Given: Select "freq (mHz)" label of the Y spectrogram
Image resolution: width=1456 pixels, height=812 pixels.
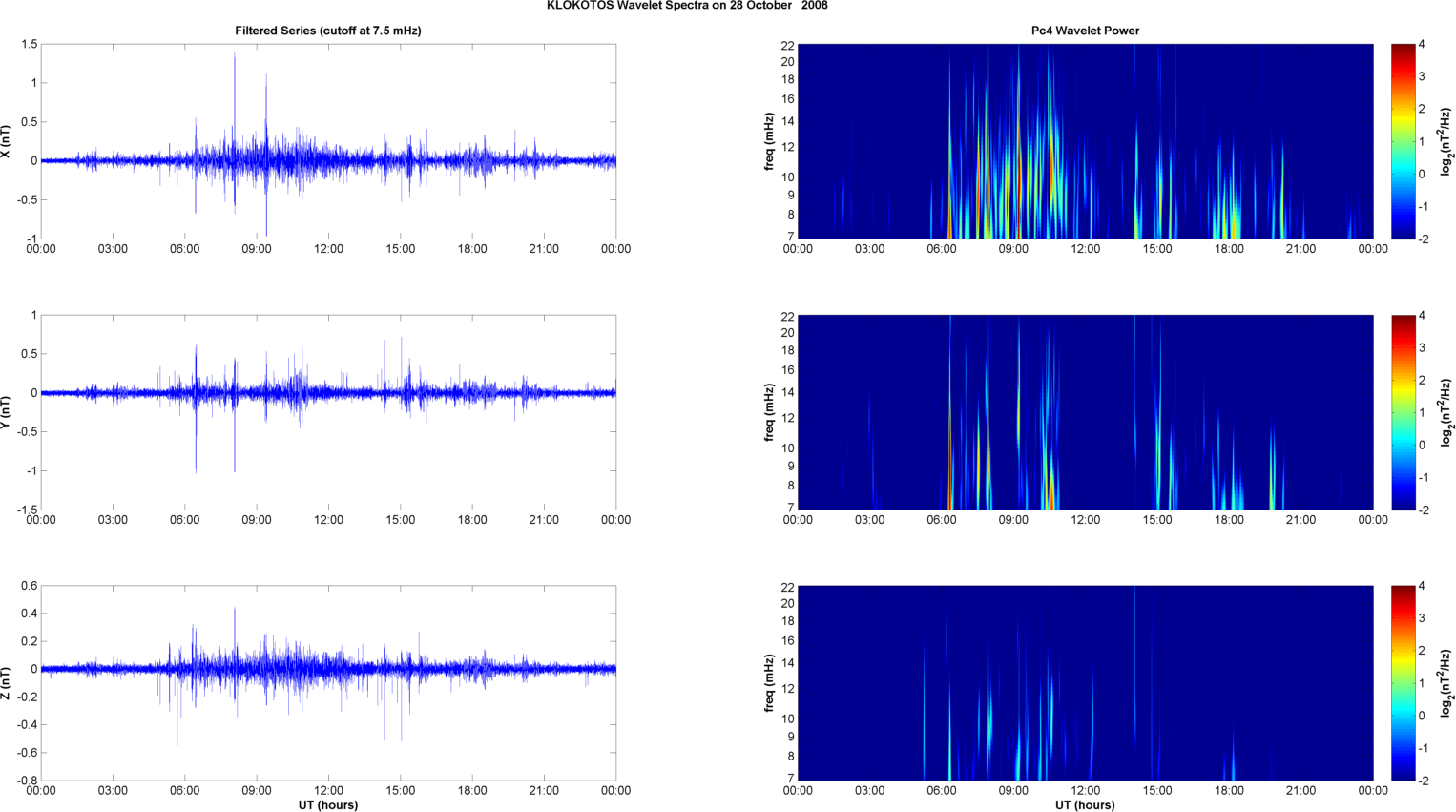Looking at the screenshot, I should (769, 412).
